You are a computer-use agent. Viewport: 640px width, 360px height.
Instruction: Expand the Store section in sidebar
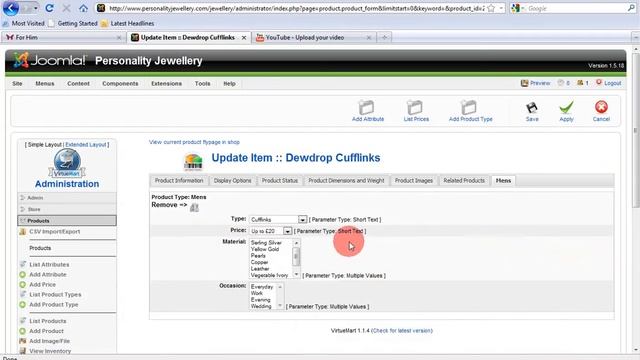tap(67, 209)
